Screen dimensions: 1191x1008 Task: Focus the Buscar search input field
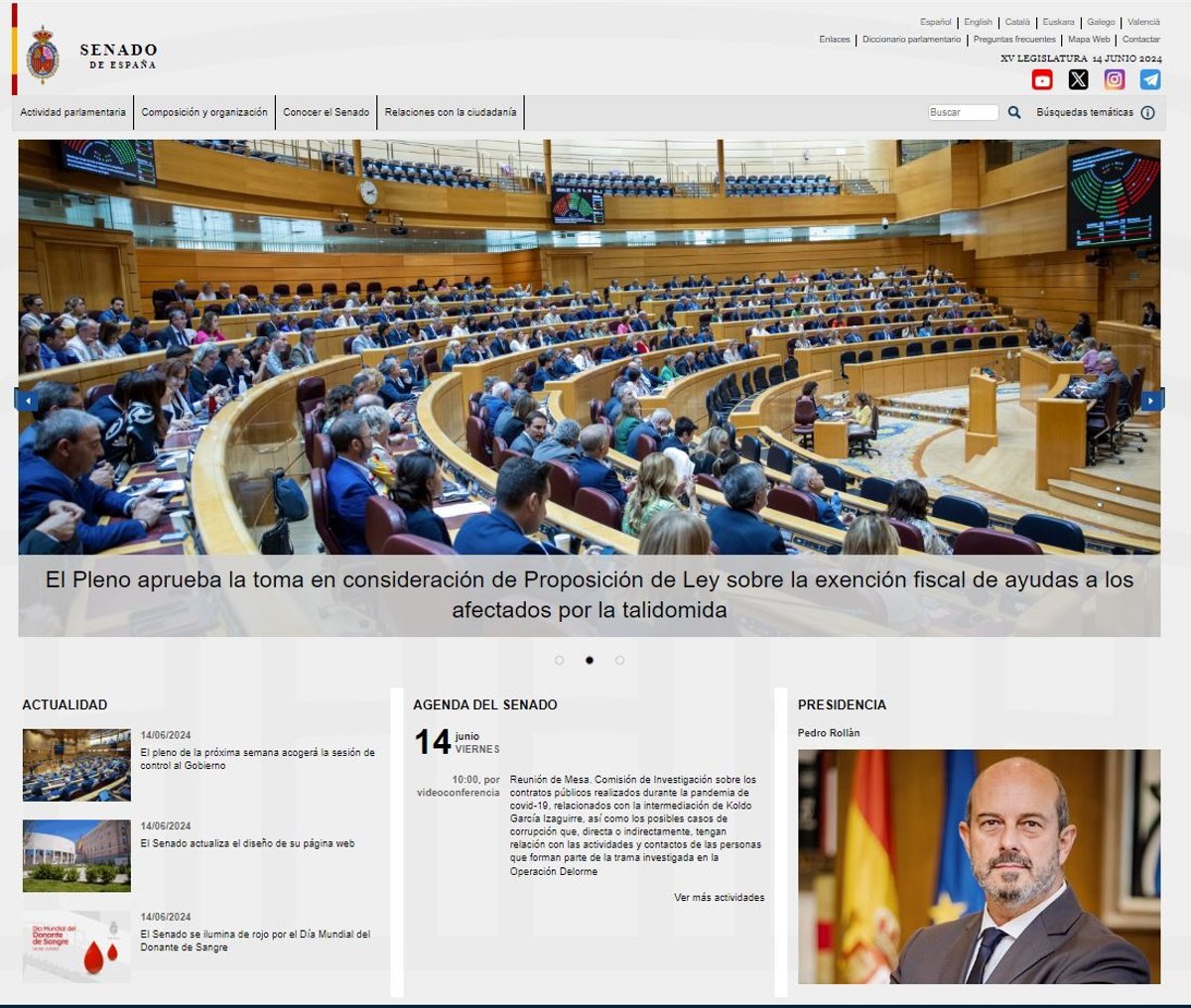tap(963, 112)
